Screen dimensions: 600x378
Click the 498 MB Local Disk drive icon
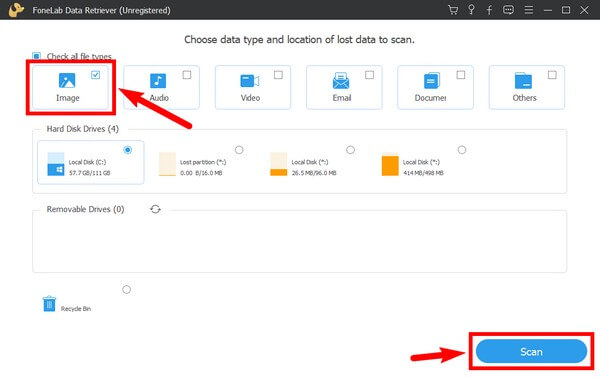pos(390,164)
